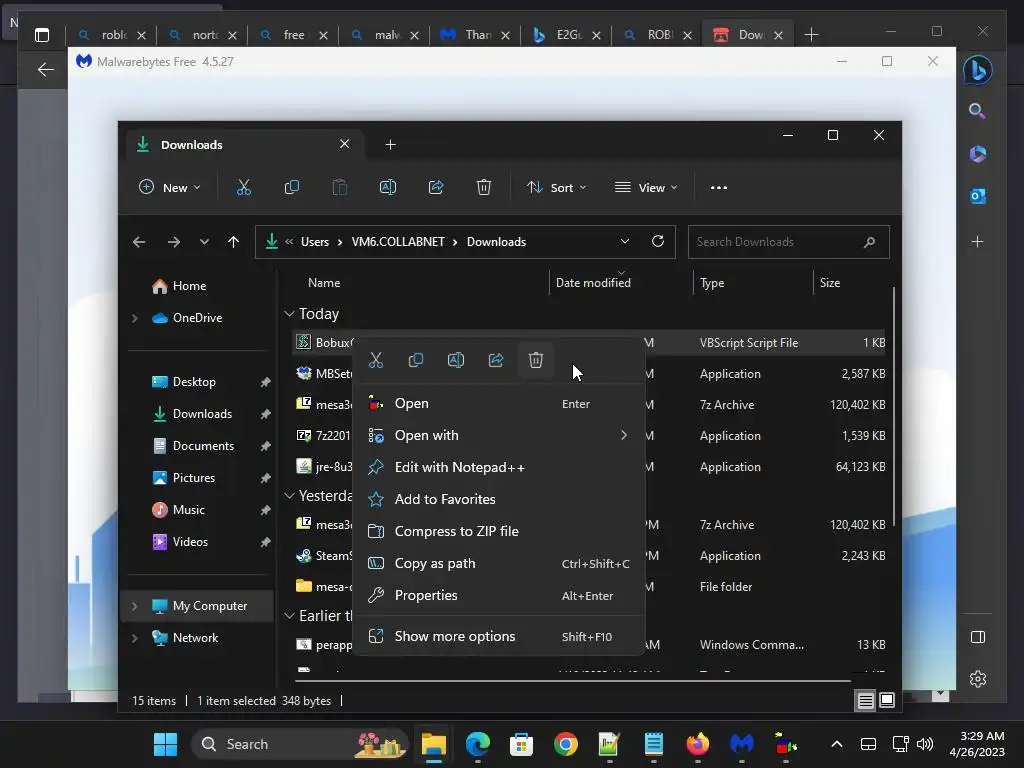Open Firefox from the taskbar
Image resolution: width=1024 pixels, height=768 pixels.
pyautogui.click(x=697, y=744)
